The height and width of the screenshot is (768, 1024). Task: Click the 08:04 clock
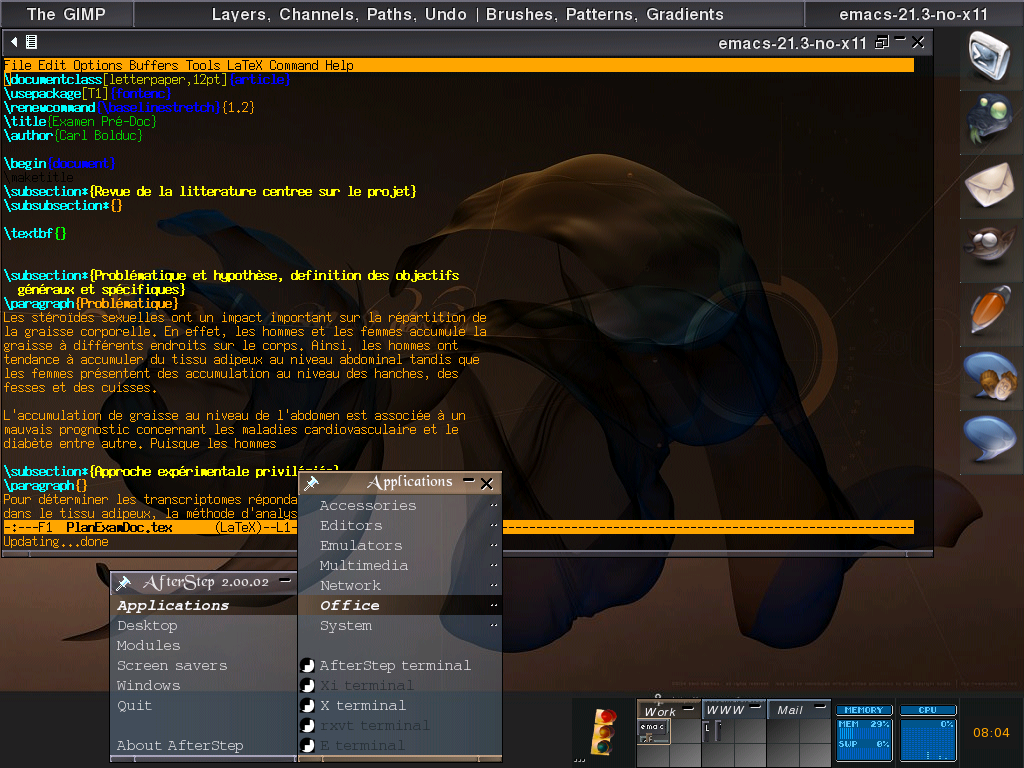click(x=991, y=733)
